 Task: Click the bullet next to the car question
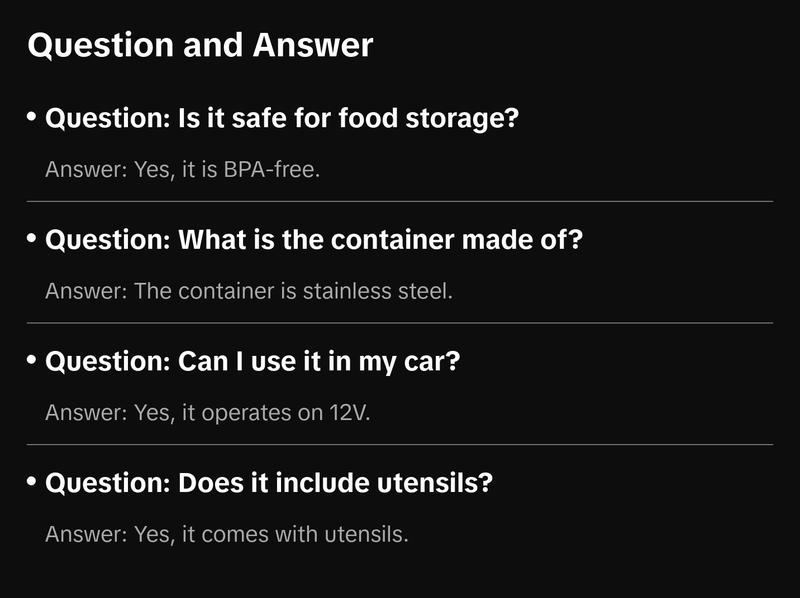(32, 361)
